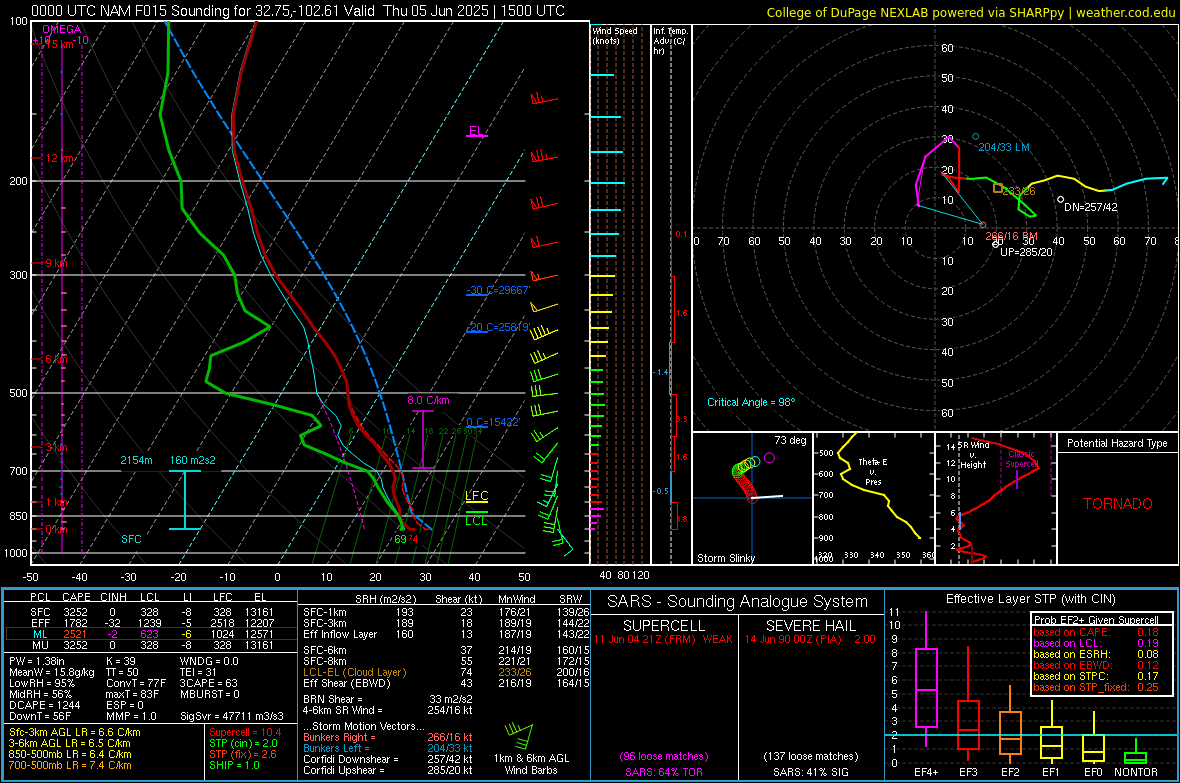1180x783 pixels.
Task: Click the "SARS - Sounding Analogue System" header
Action: pyautogui.click(x=738, y=602)
